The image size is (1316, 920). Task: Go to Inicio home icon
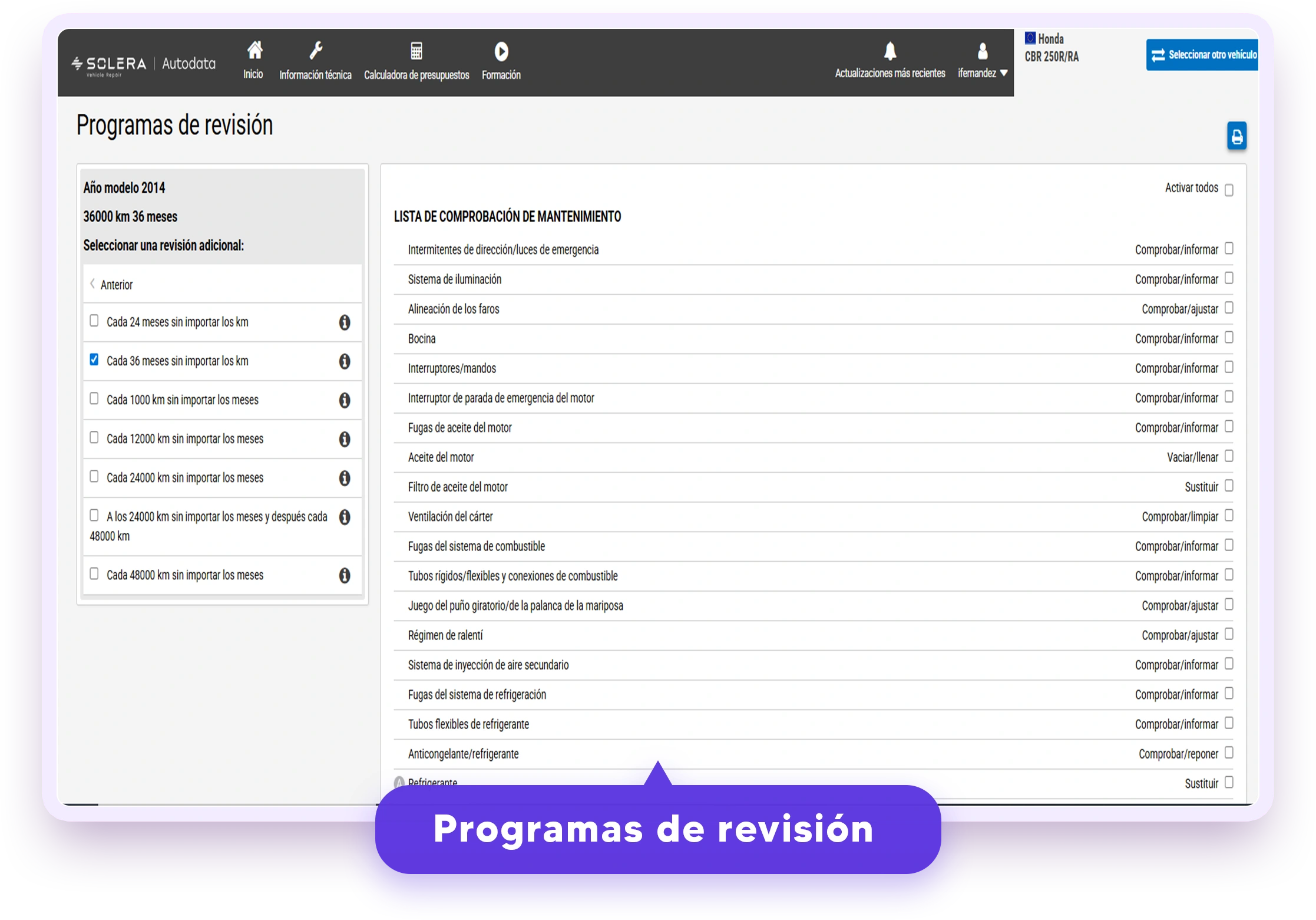point(254,51)
